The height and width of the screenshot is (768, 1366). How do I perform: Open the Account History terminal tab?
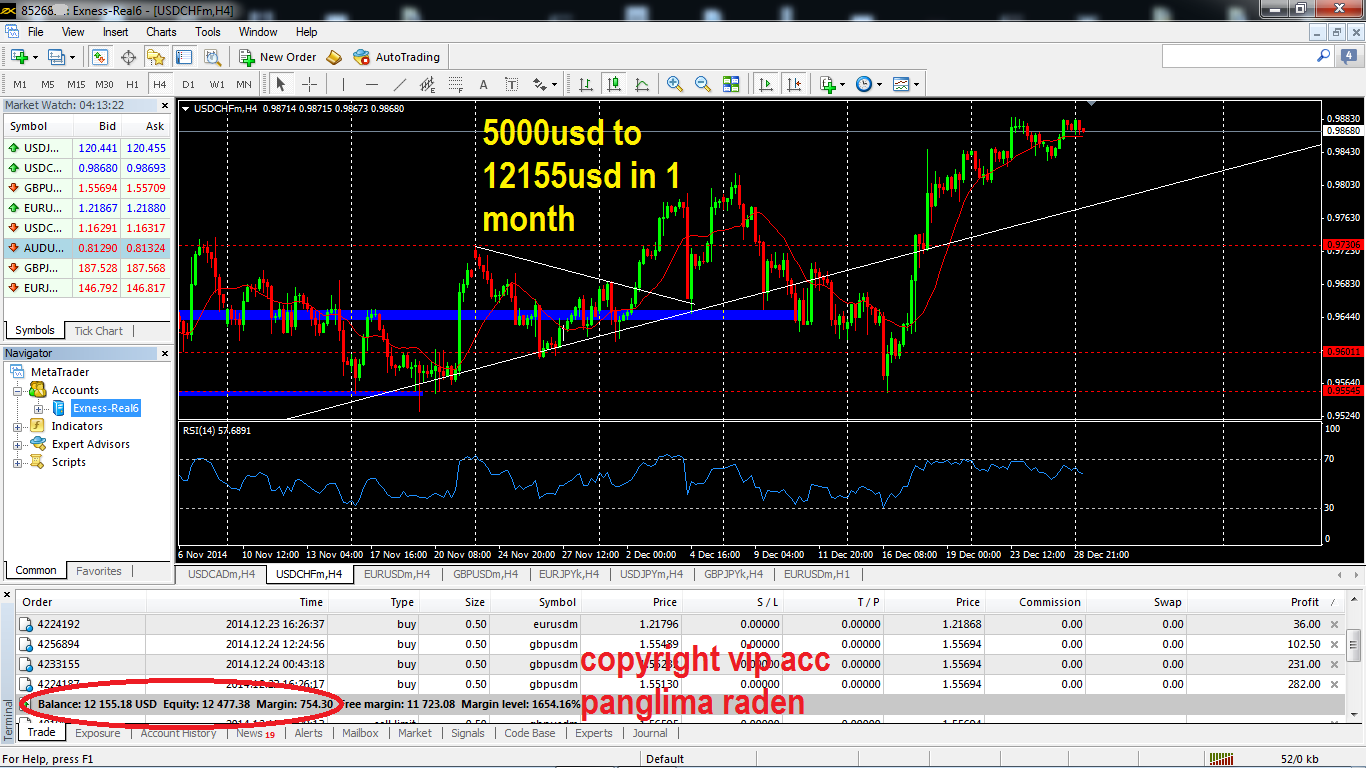(x=178, y=733)
